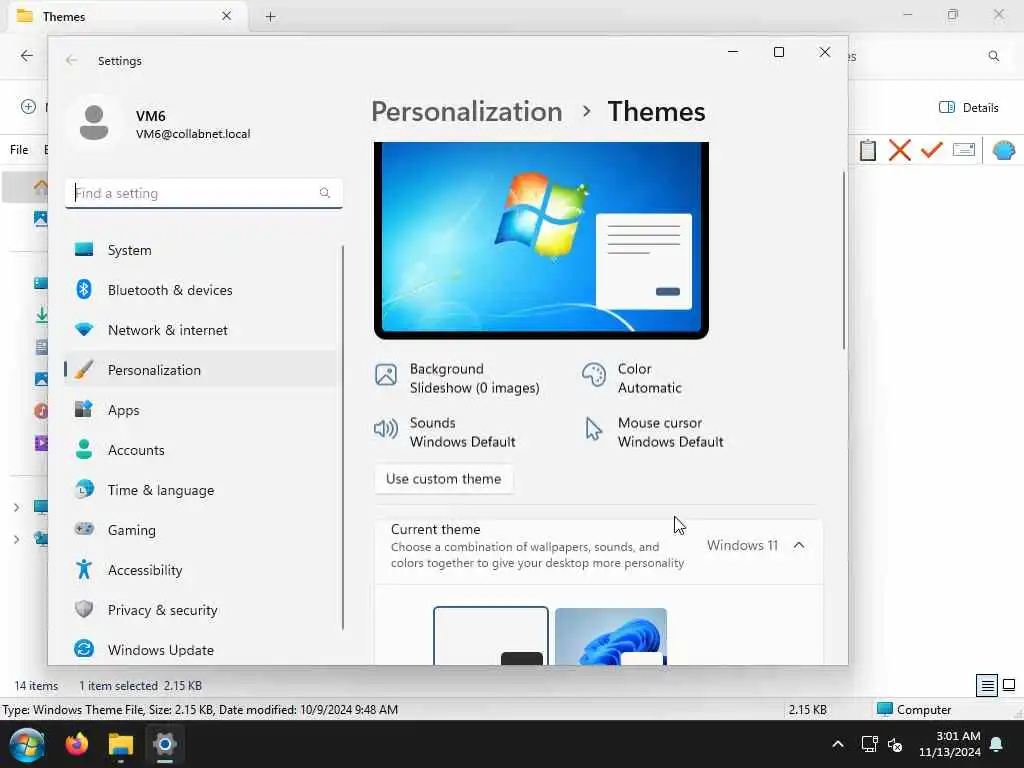Select the blue bloom theme thumbnail
This screenshot has height=768, width=1024.
point(611,636)
